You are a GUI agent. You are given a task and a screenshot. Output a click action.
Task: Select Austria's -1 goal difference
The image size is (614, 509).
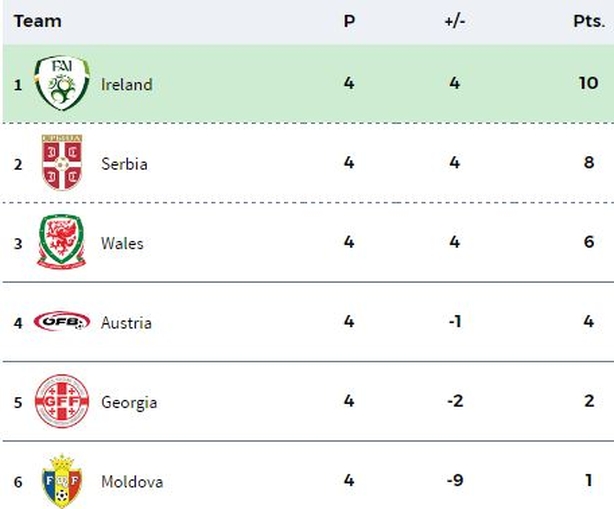click(455, 321)
